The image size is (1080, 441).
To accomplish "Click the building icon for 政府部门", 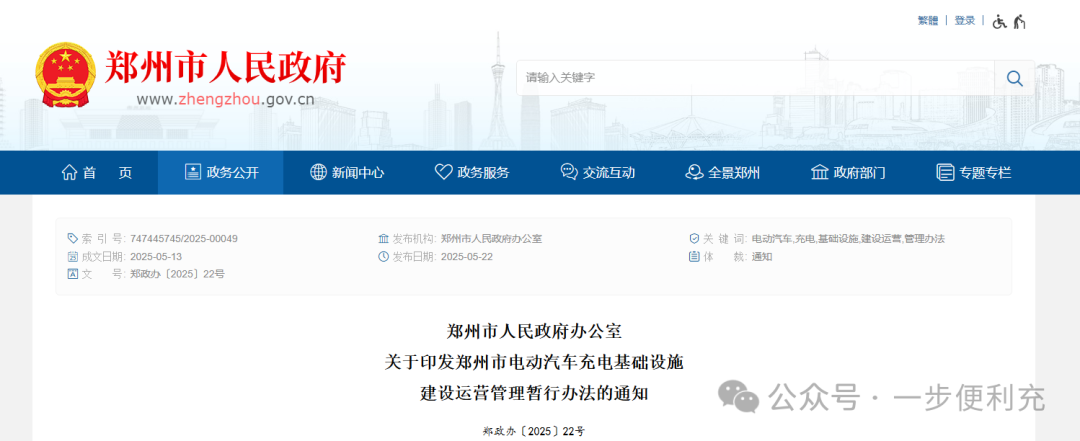I will pyautogui.click(x=820, y=172).
